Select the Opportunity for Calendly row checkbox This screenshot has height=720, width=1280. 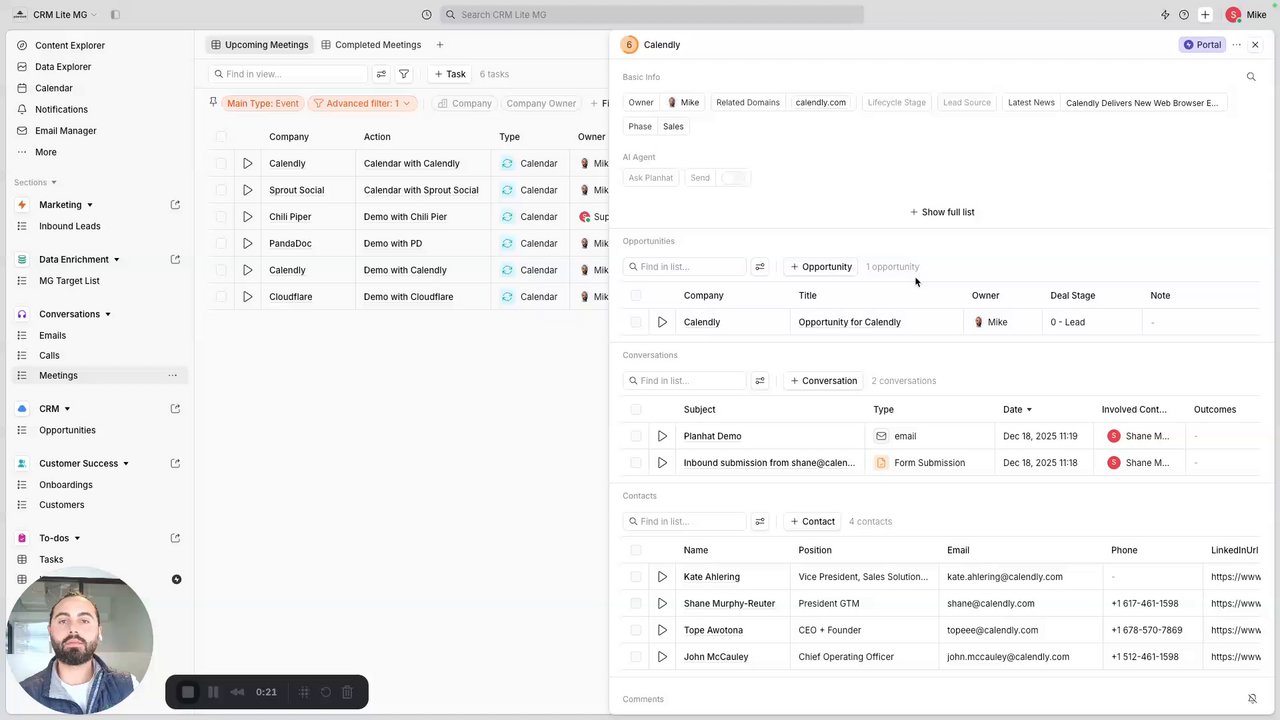click(x=636, y=322)
